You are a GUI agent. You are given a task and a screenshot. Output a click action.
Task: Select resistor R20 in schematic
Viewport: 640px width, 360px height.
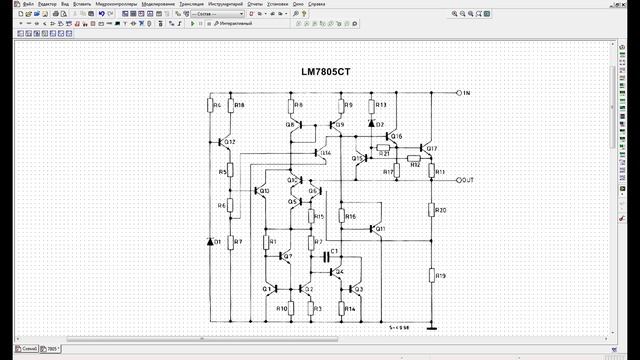coord(431,210)
